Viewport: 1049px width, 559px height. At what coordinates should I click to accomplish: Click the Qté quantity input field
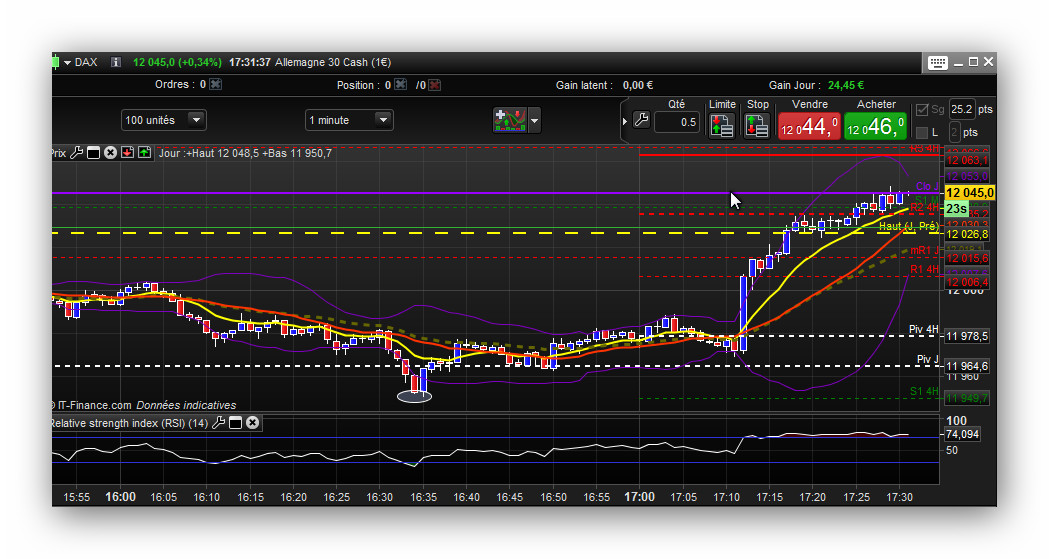coord(677,122)
